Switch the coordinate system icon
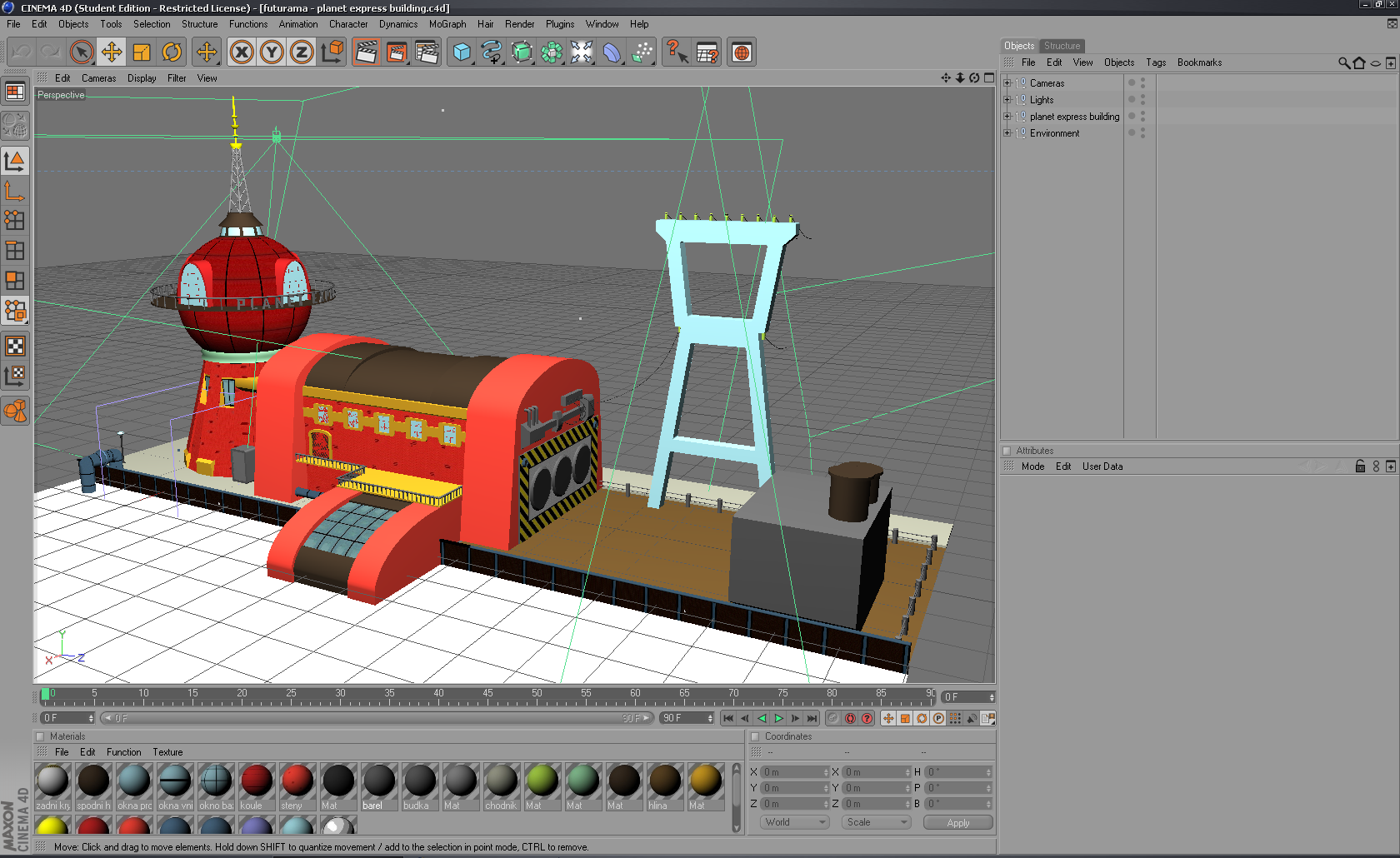The width and height of the screenshot is (1400, 858). [332, 52]
